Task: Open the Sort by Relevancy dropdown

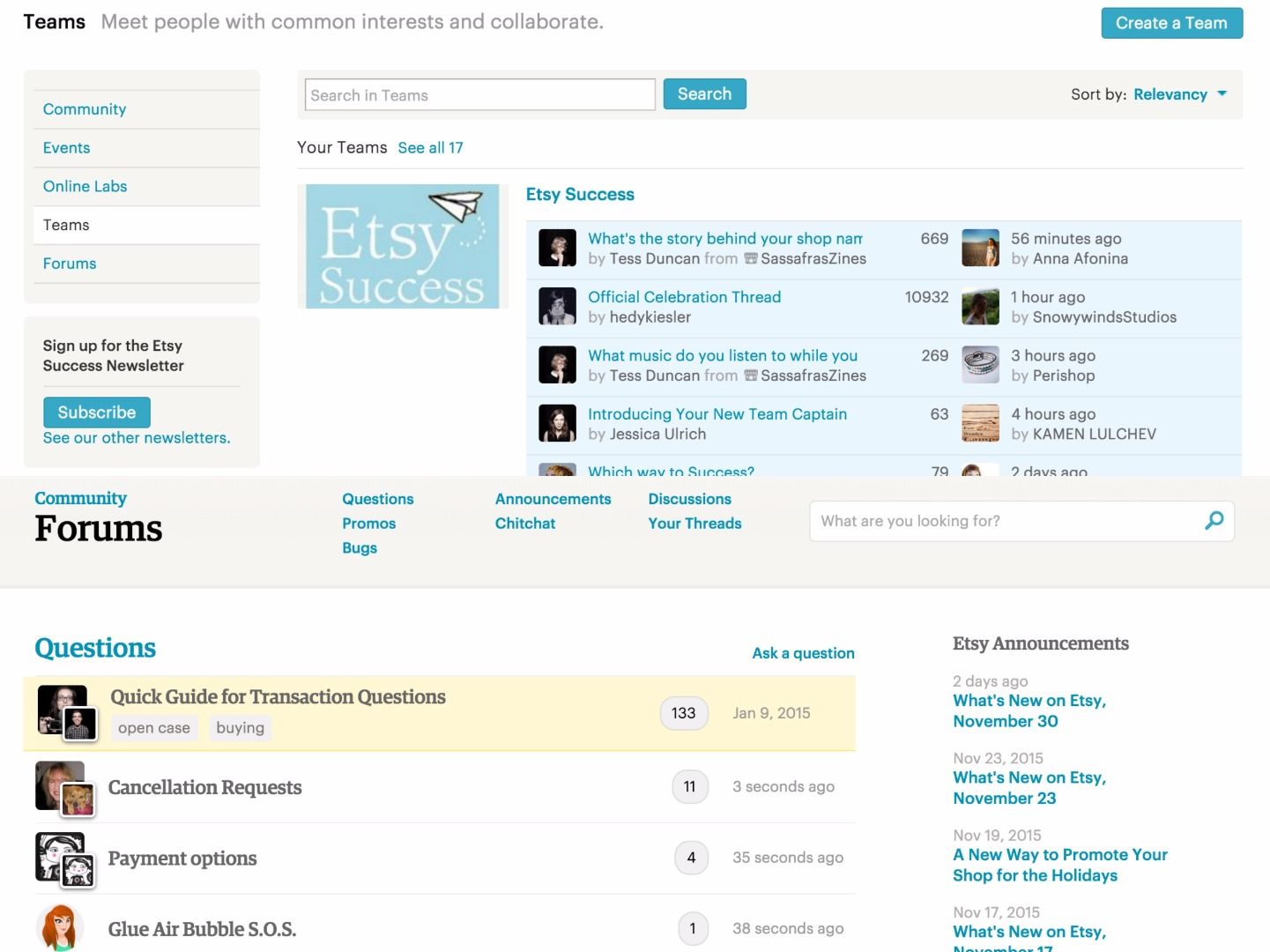Action: coord(1178,94)
